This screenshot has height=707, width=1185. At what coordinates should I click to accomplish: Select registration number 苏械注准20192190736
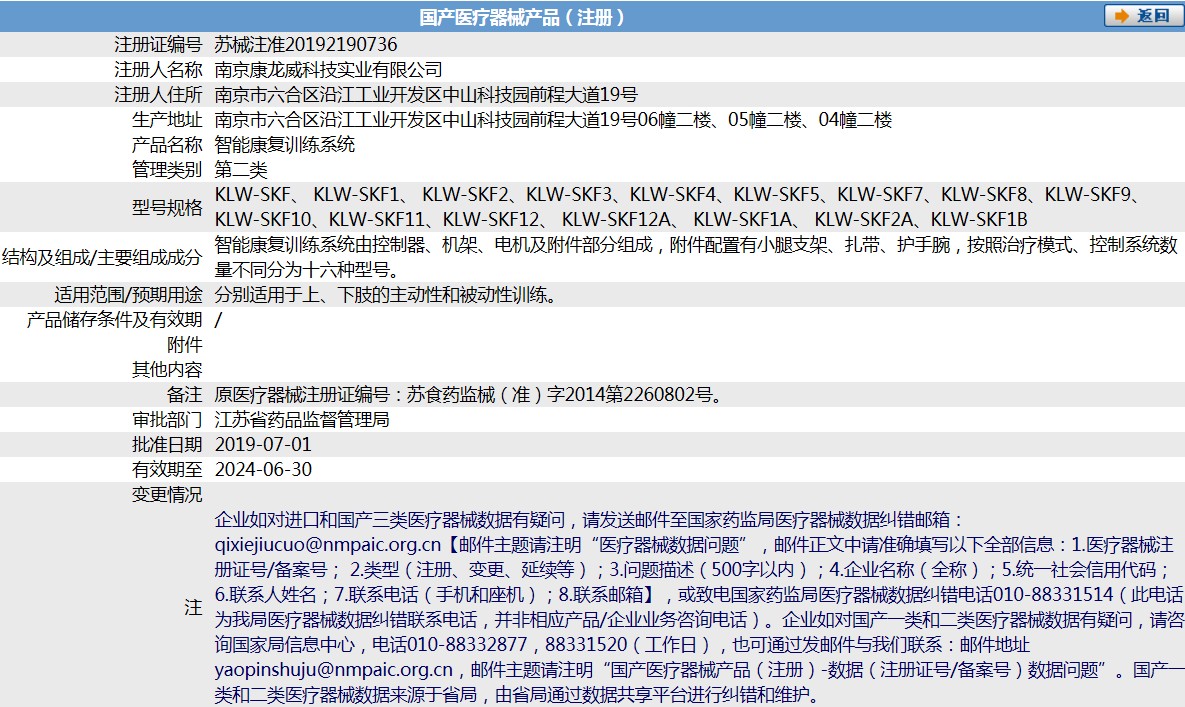tap(306, 45)
